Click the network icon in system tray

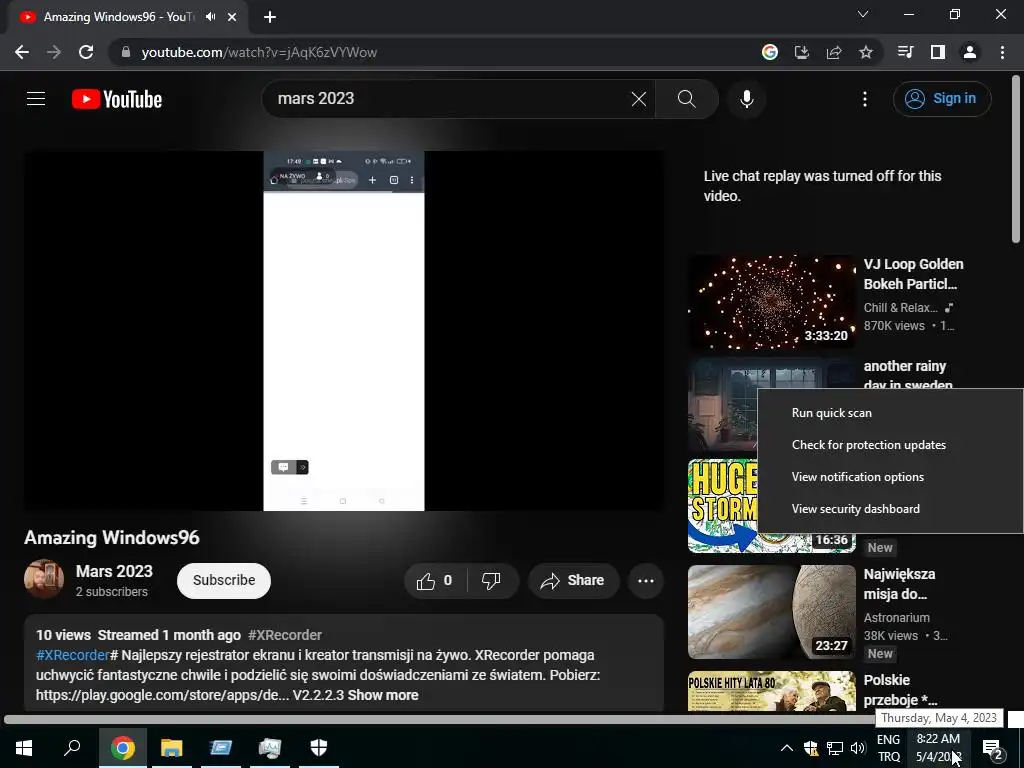pos(835,748)
